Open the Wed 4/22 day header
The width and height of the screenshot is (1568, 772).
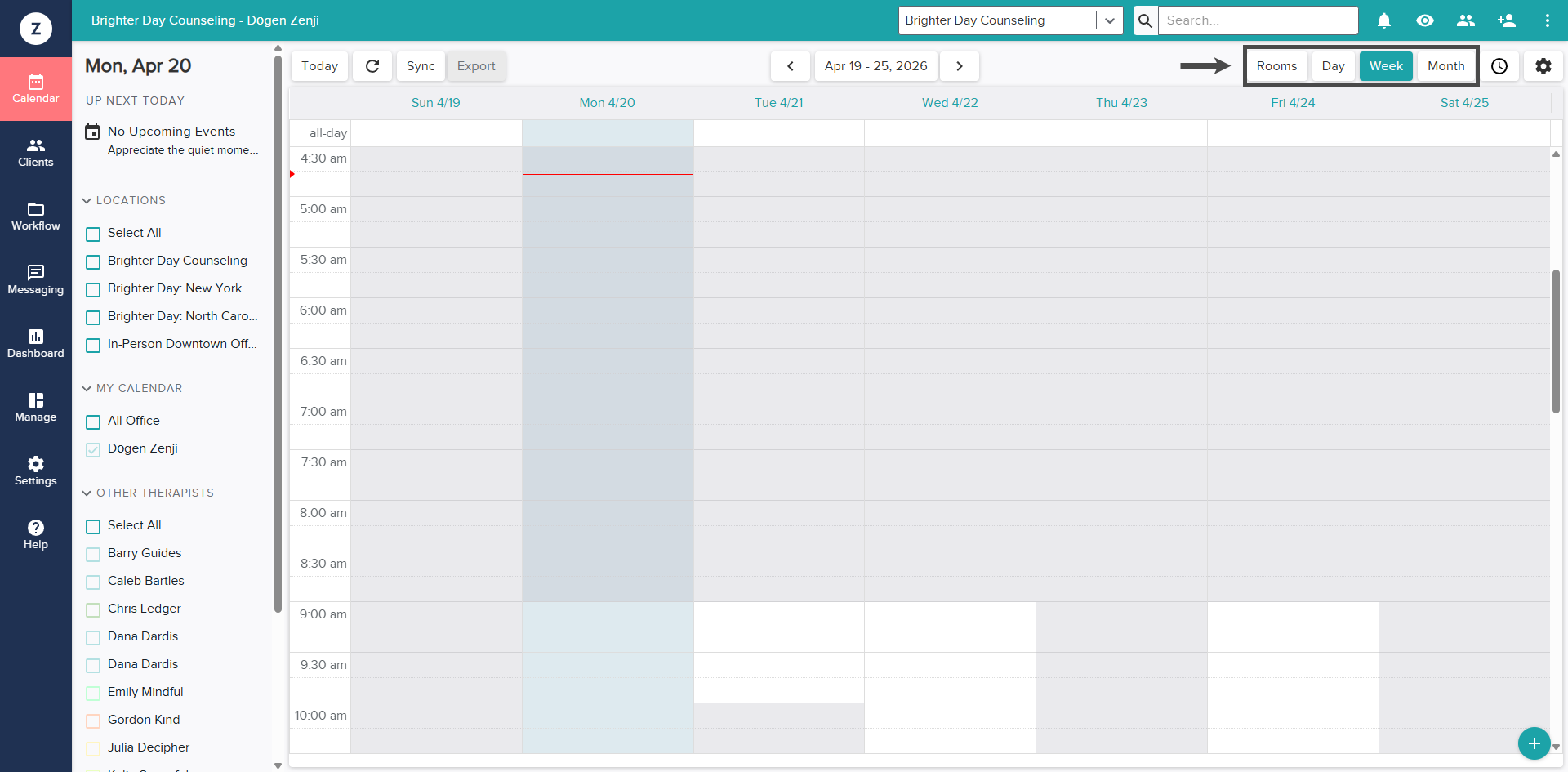click(950, 103)
